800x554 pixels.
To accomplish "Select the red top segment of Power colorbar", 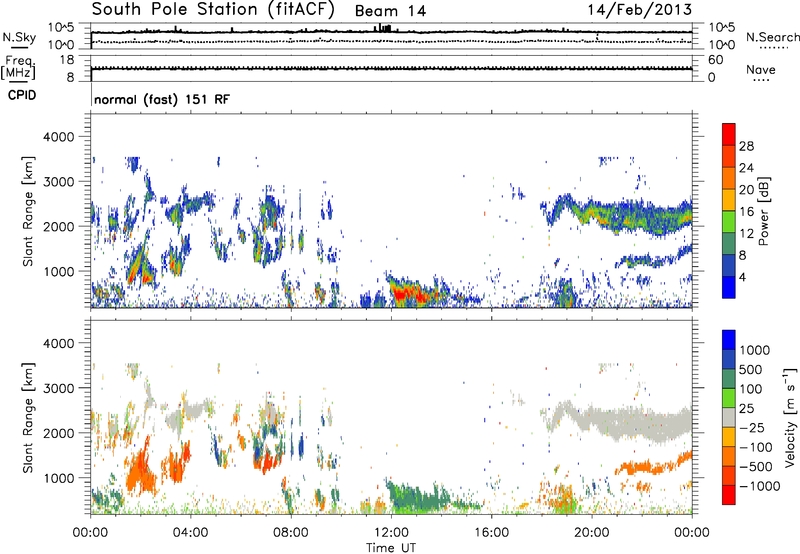I will [729, 134].
